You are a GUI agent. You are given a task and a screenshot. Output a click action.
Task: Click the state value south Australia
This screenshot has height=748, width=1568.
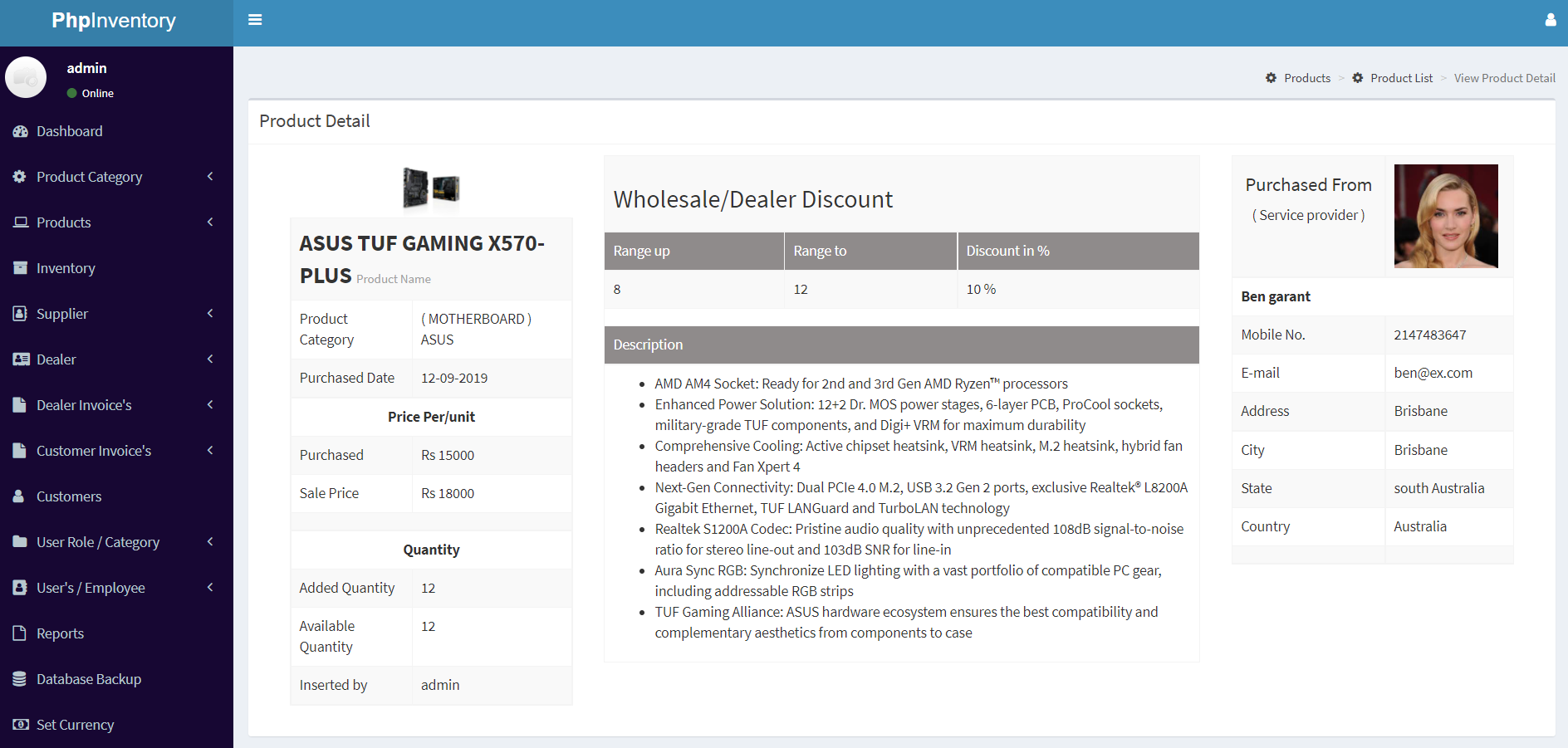[x=1439, y=488]
